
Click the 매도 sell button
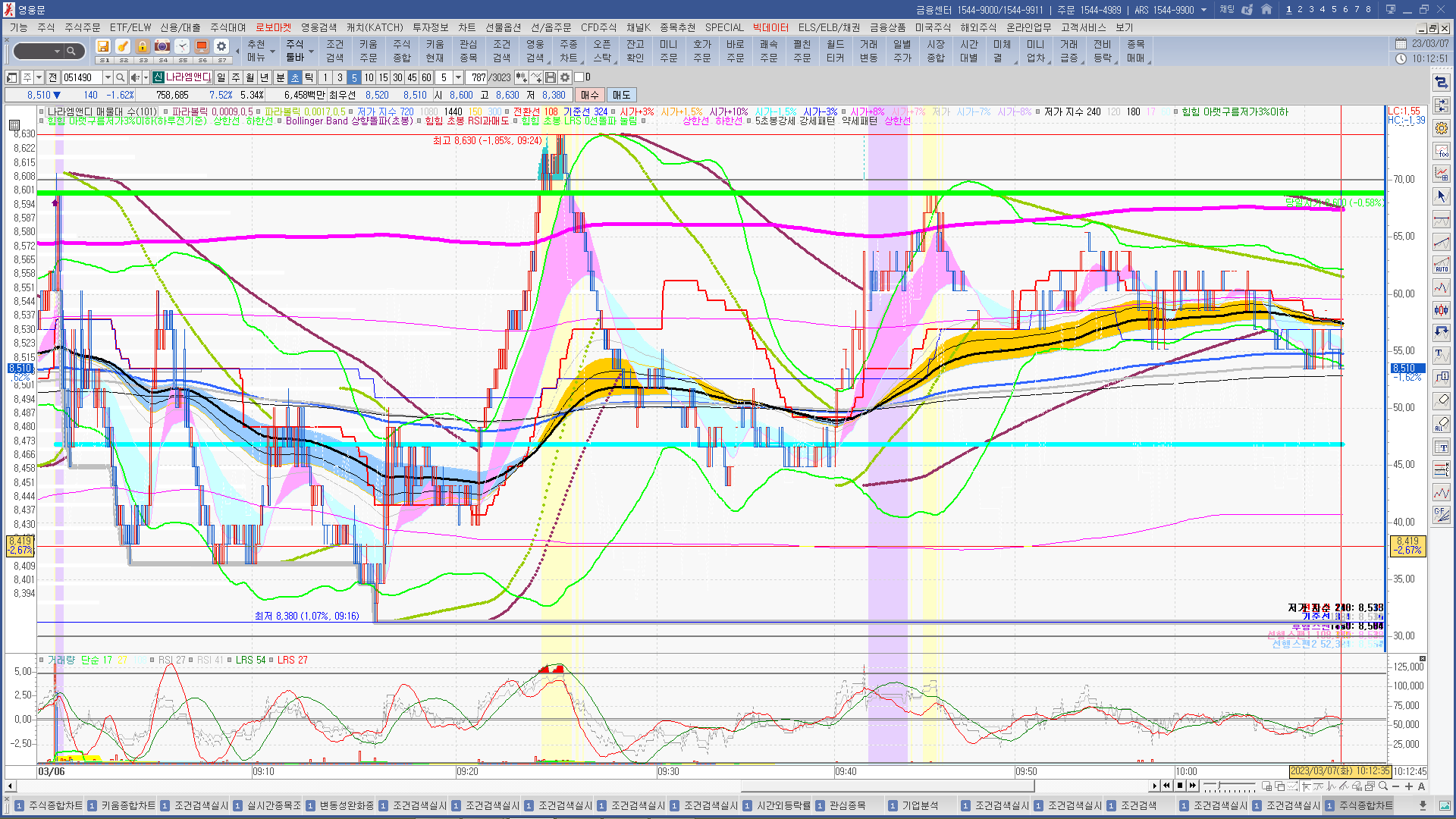click(622, 95)
